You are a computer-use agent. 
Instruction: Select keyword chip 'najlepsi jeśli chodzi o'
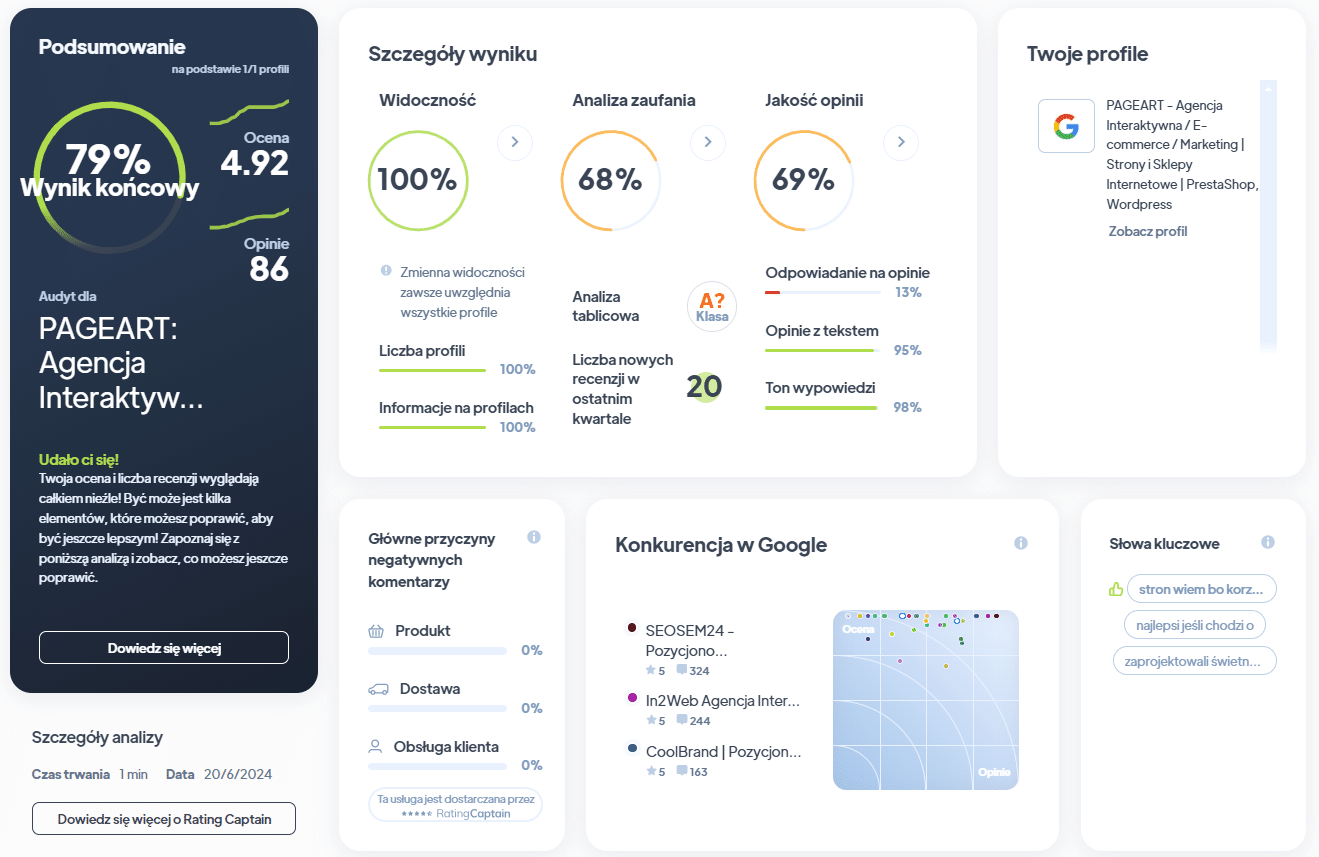[1194, 625]
